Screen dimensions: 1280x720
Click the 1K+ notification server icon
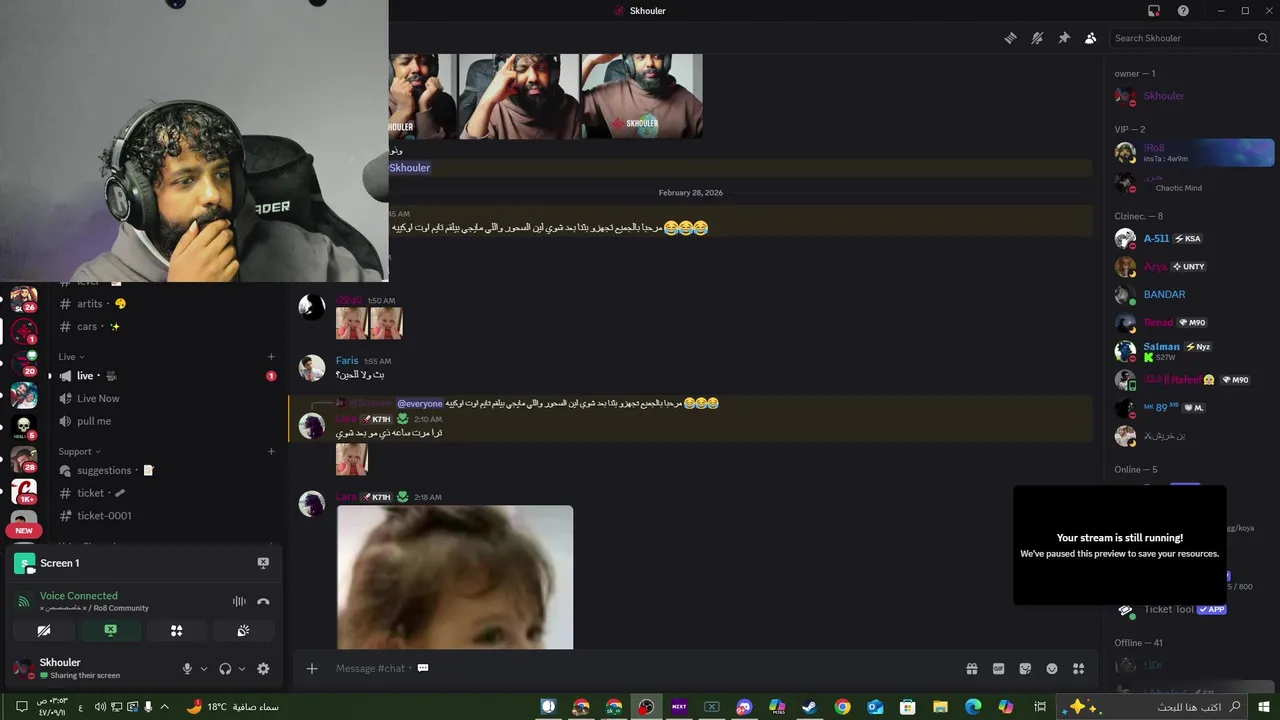pyautogui.click(x=24, y=492)
